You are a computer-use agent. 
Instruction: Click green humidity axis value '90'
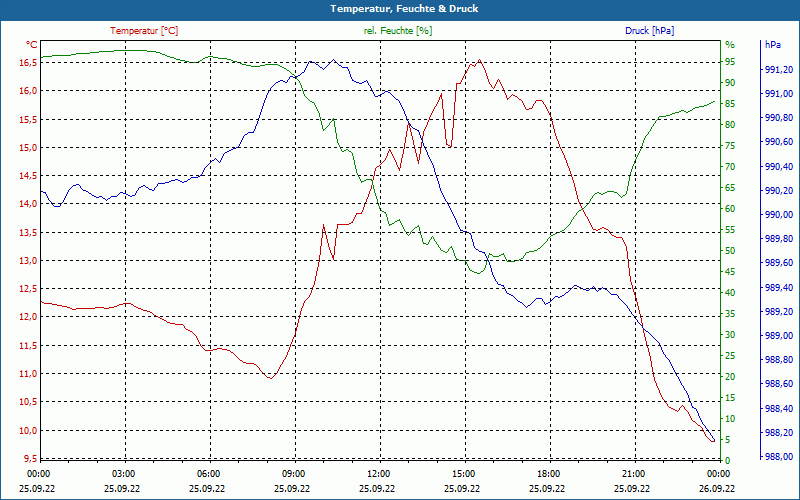coord(730,83)
